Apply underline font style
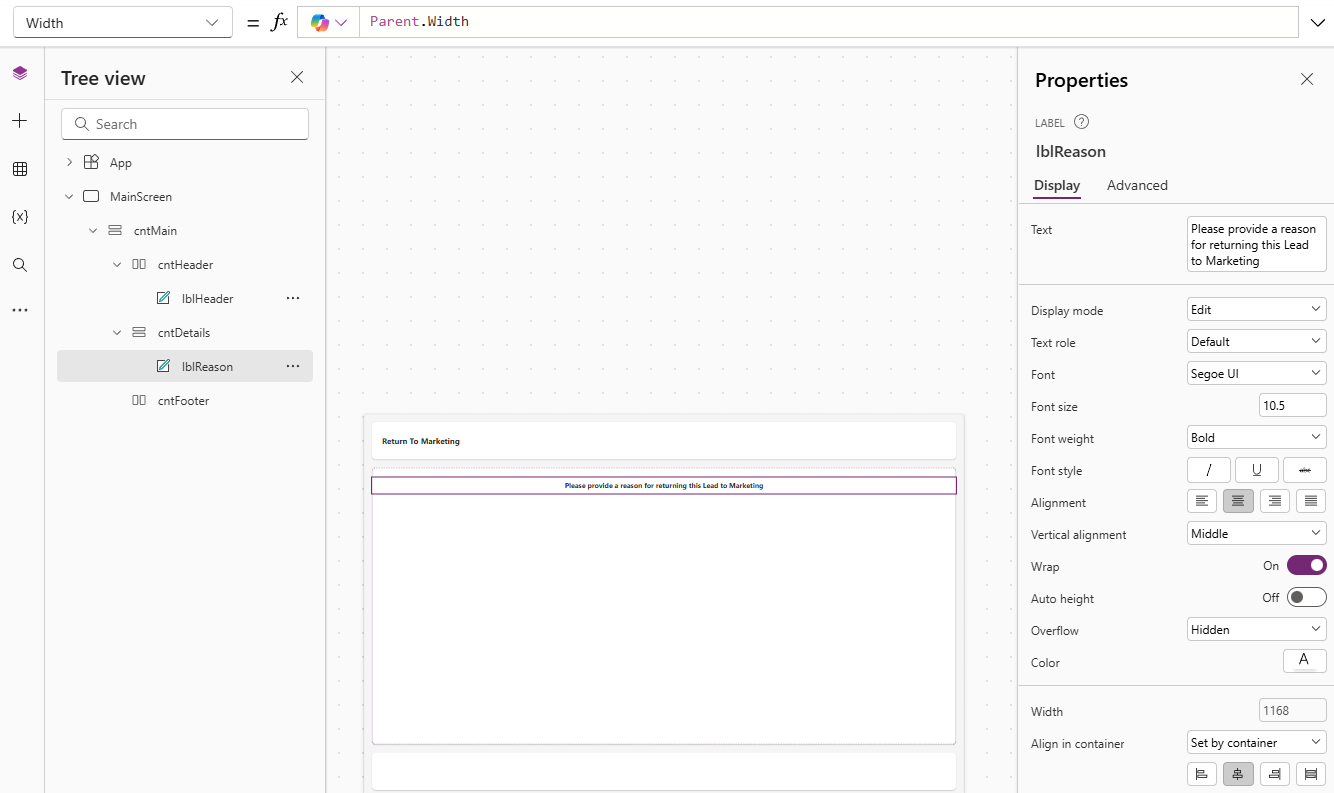Image resolution: width=1334 pixels, height=793 pixels. [x=1256, y=470]
